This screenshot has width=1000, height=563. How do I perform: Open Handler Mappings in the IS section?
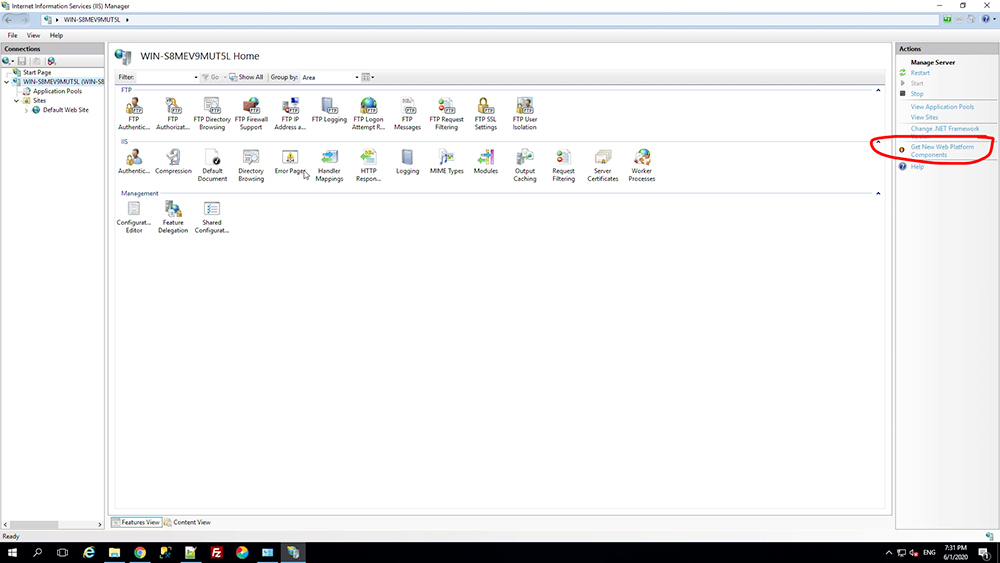pyautogui.click(x=329, y=165)
